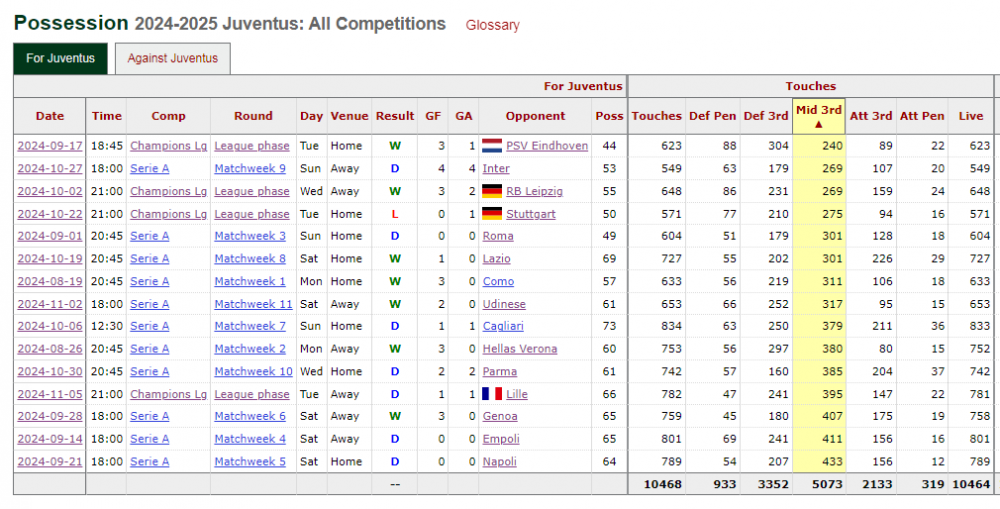
Task: Open the 2024-09-17 match report
Action: 50,145
